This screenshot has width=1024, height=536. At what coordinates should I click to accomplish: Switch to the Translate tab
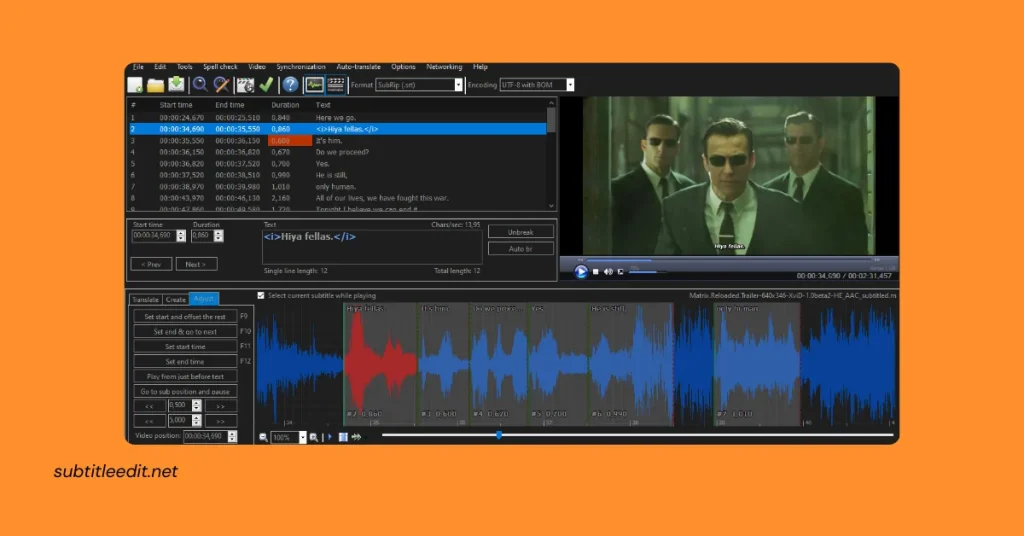coord(146,298)
